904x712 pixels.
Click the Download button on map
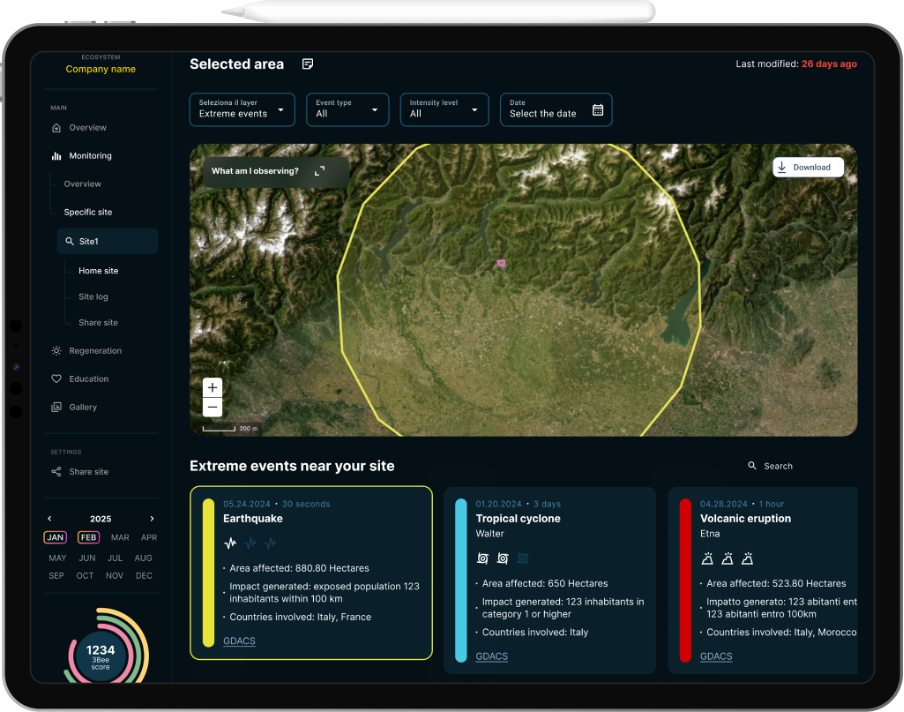808,167
